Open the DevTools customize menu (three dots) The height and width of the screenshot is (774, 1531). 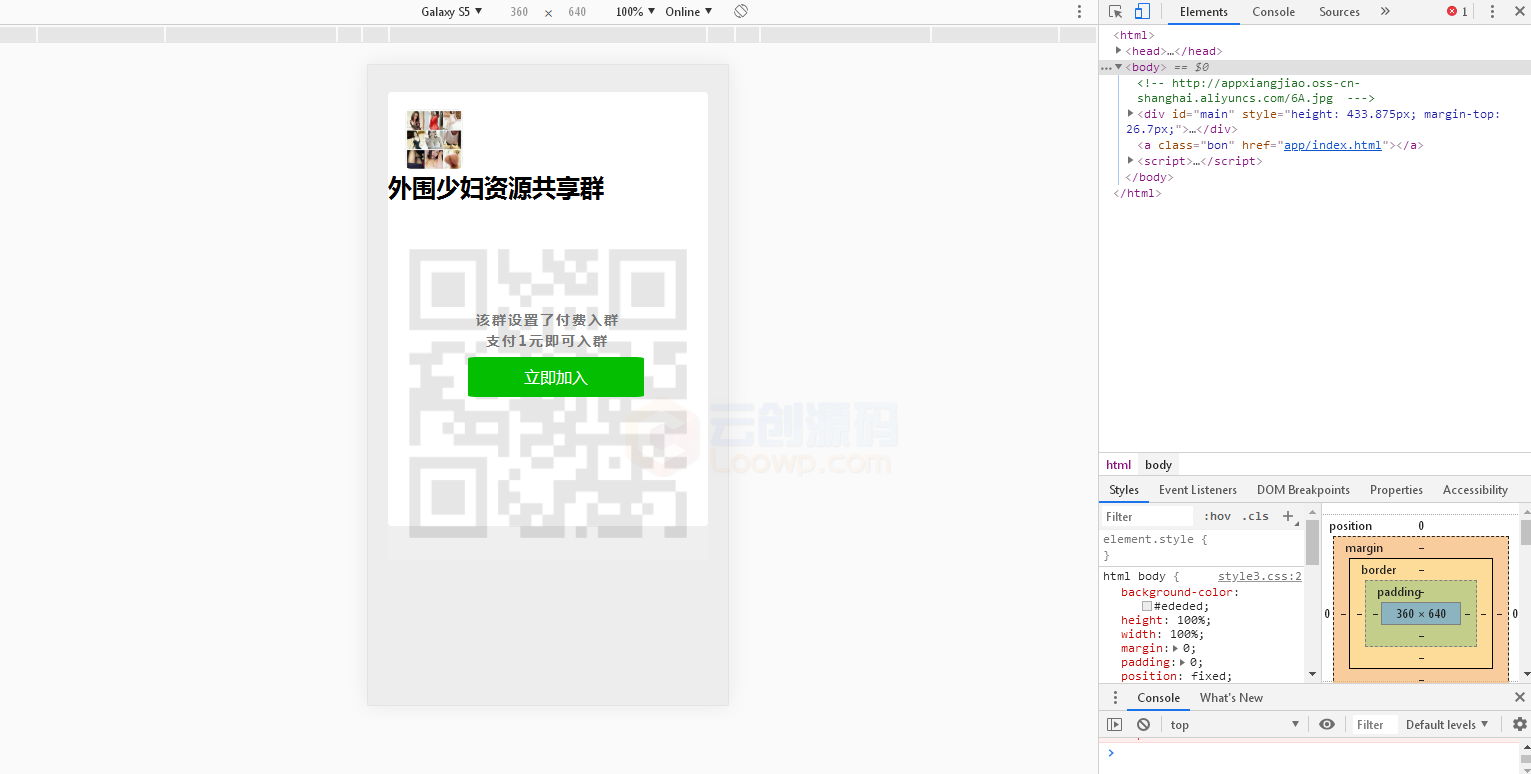point(1492,12)
